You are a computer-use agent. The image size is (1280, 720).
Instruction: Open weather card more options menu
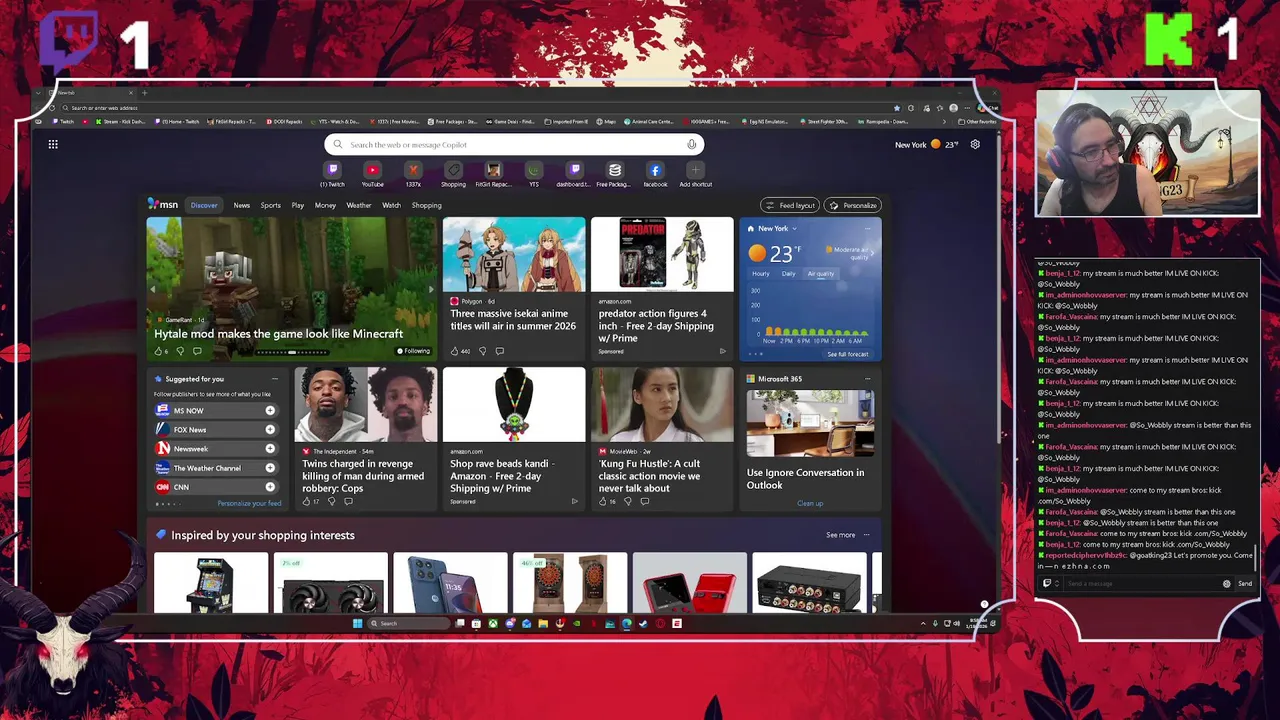(867, 229)
